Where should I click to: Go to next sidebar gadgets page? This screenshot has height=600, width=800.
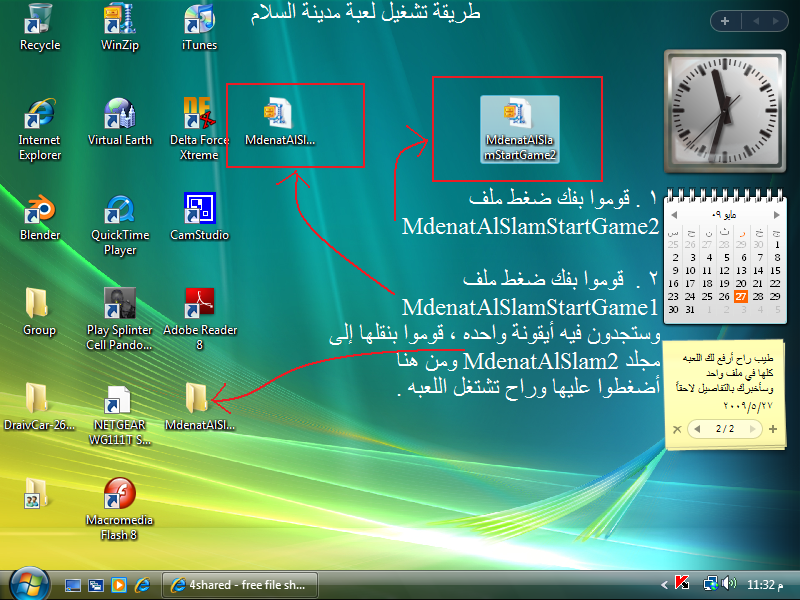click(776, 21)
